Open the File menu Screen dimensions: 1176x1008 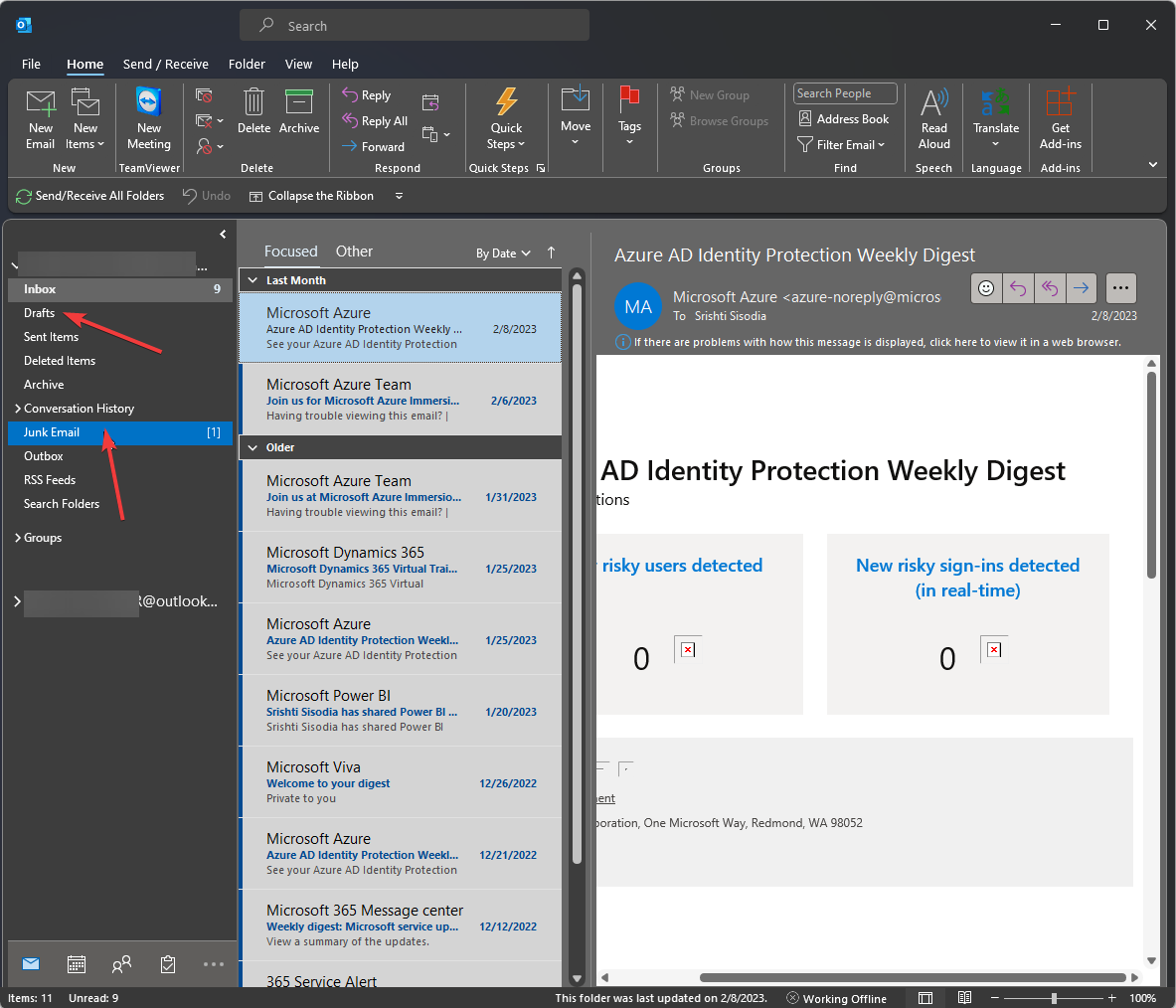[x=31, y=64]
